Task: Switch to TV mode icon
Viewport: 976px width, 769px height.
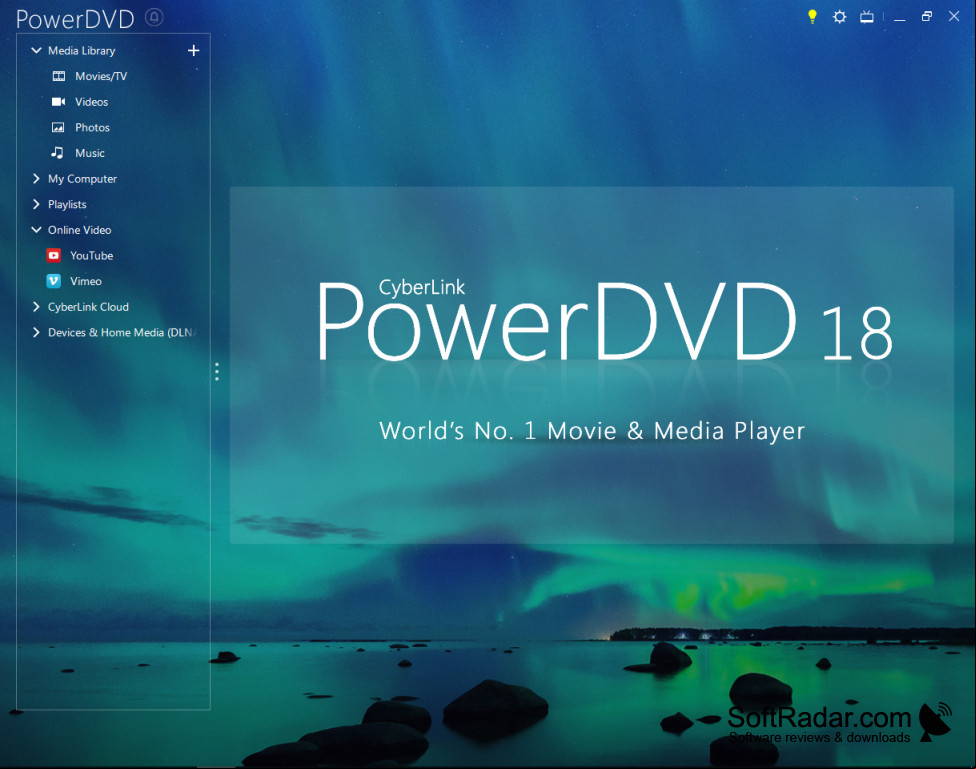Action: [x=866, y=17]
